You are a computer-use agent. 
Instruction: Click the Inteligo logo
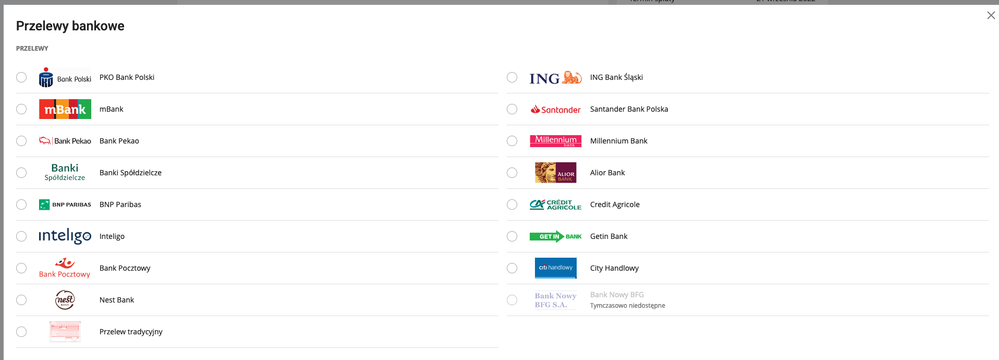coord(65,236)
